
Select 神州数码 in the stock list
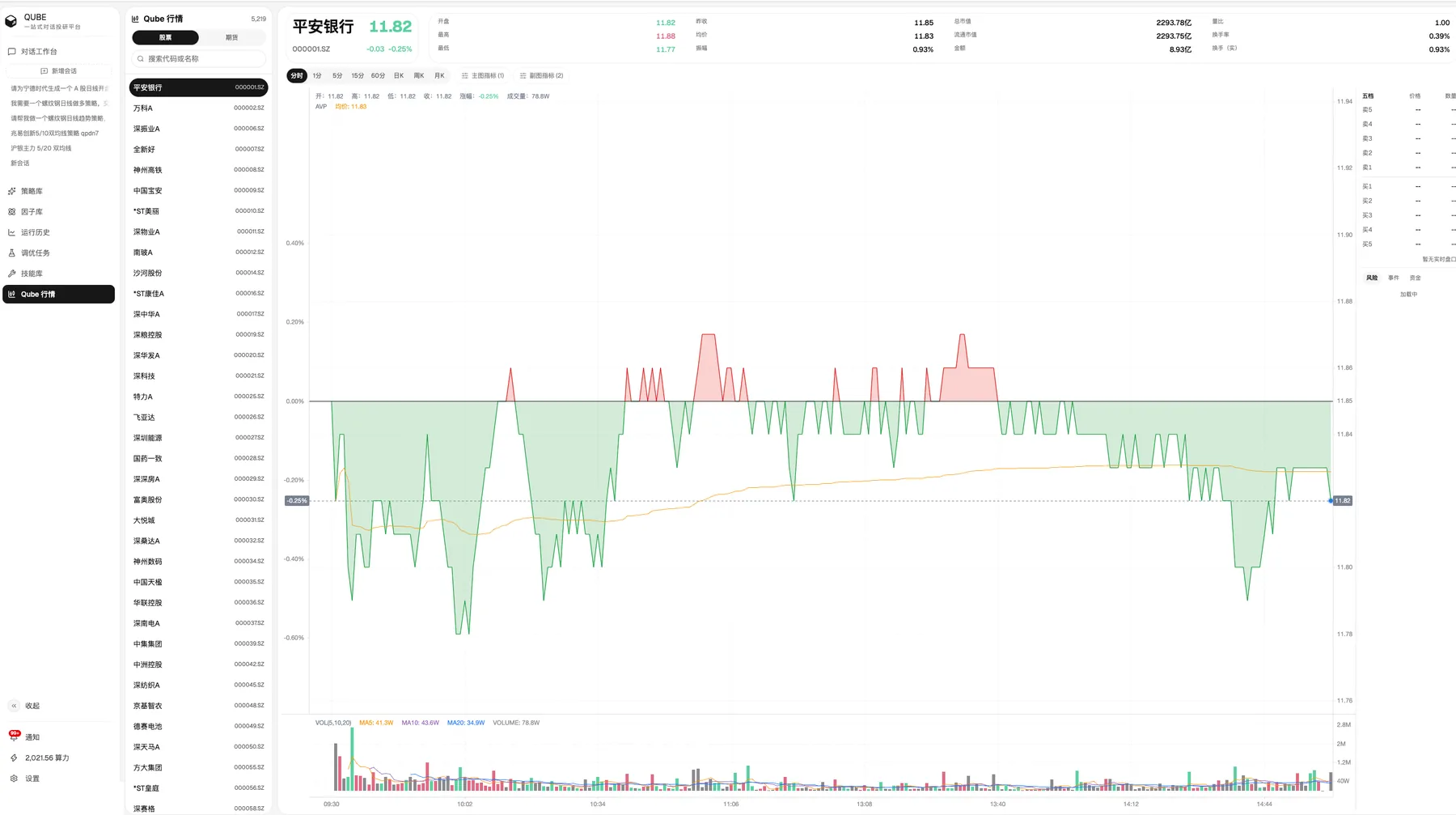click(x=199, y=562)
